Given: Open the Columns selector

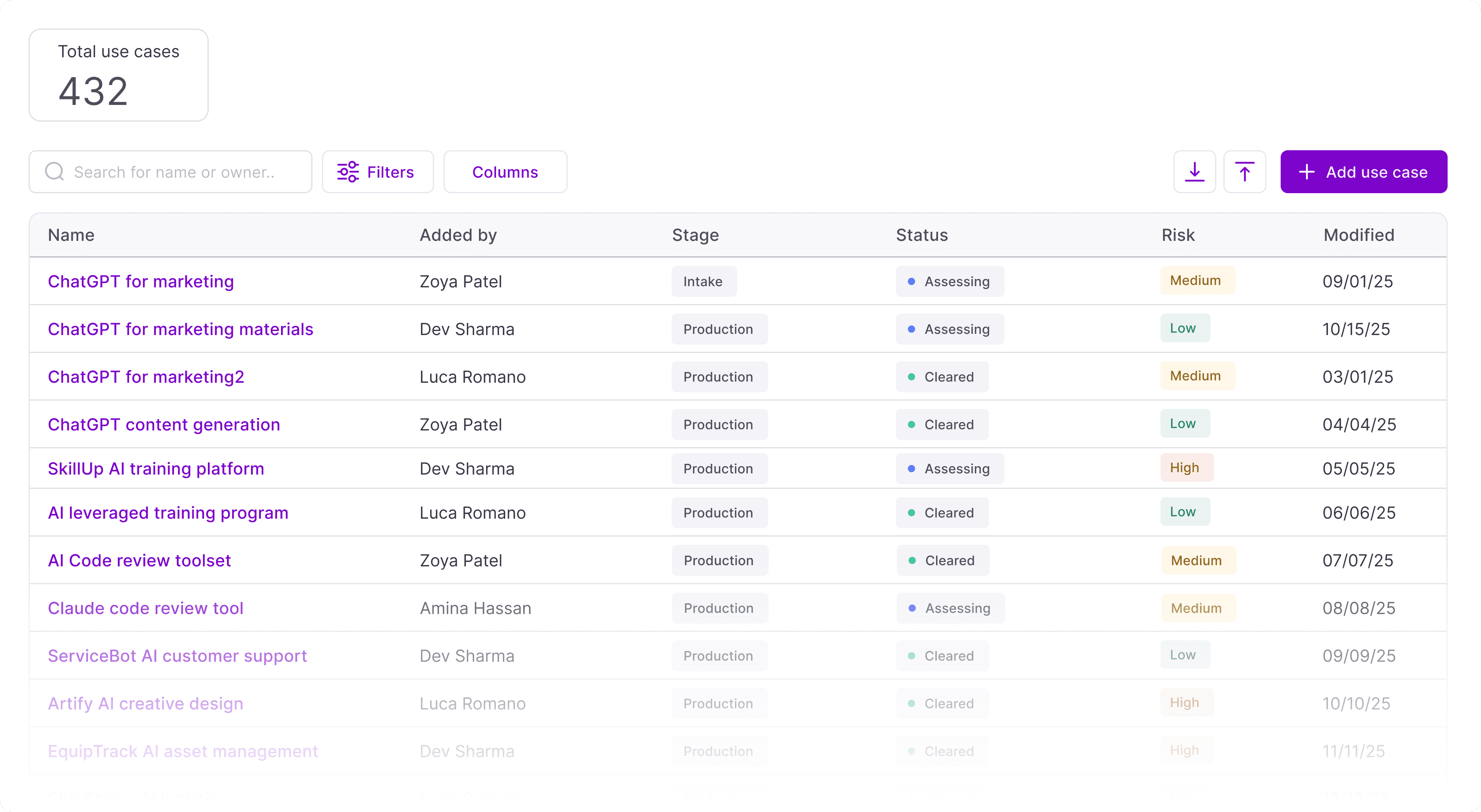Looking at the screenshot, I should coord(505,171).
